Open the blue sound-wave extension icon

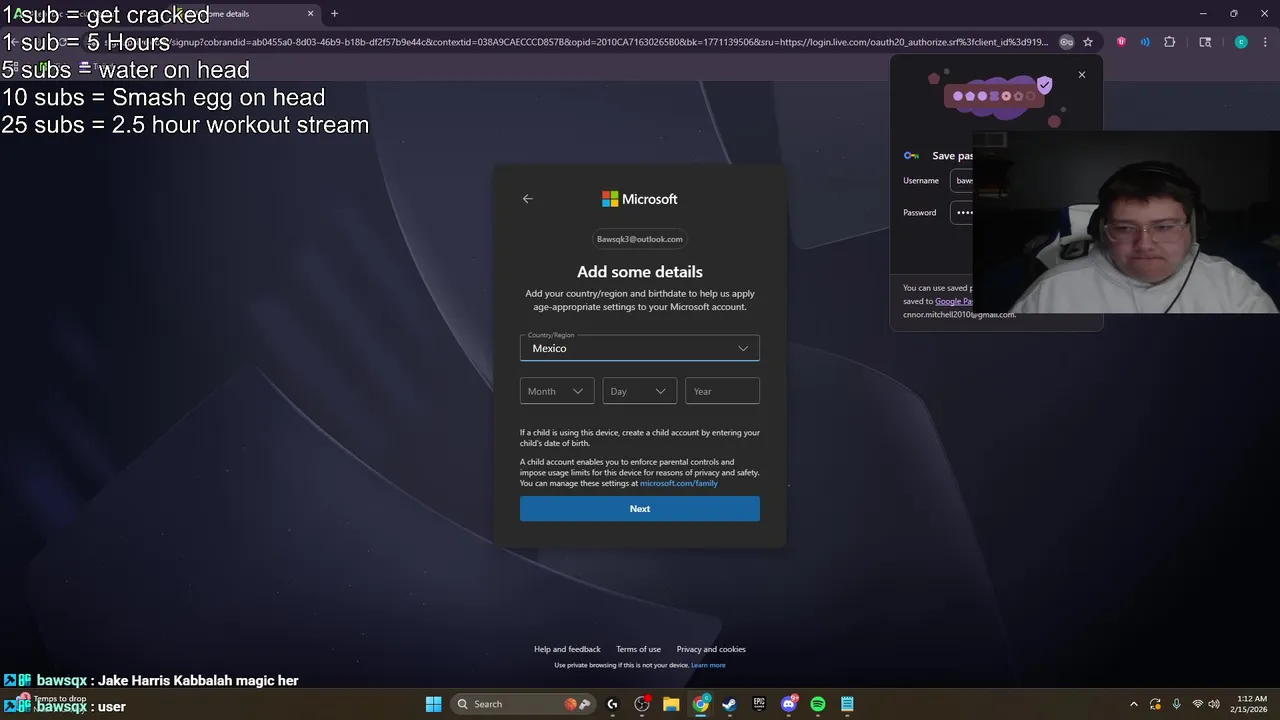1145,42
